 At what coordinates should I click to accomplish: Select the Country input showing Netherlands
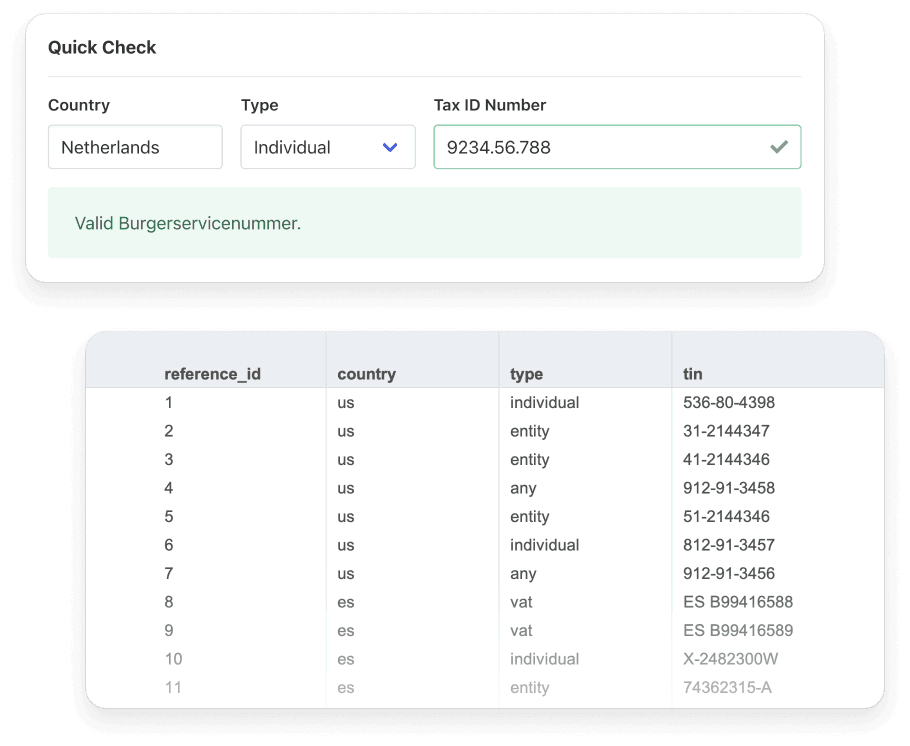click(135, 146)
